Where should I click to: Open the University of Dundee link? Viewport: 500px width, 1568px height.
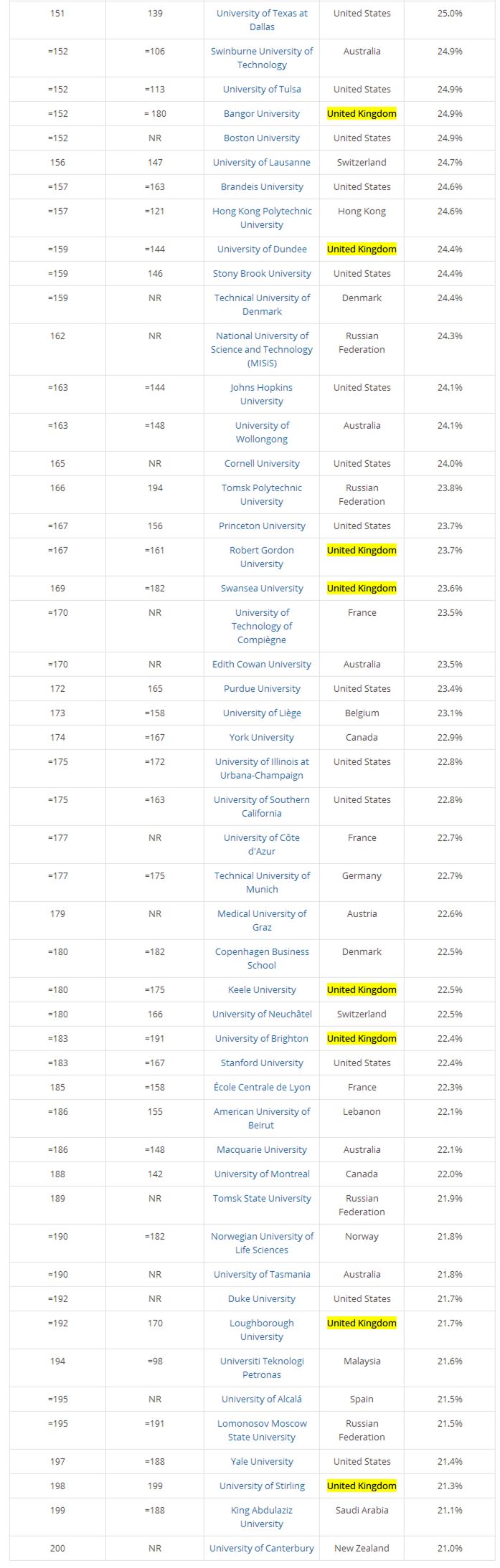[x=262, y=249]
